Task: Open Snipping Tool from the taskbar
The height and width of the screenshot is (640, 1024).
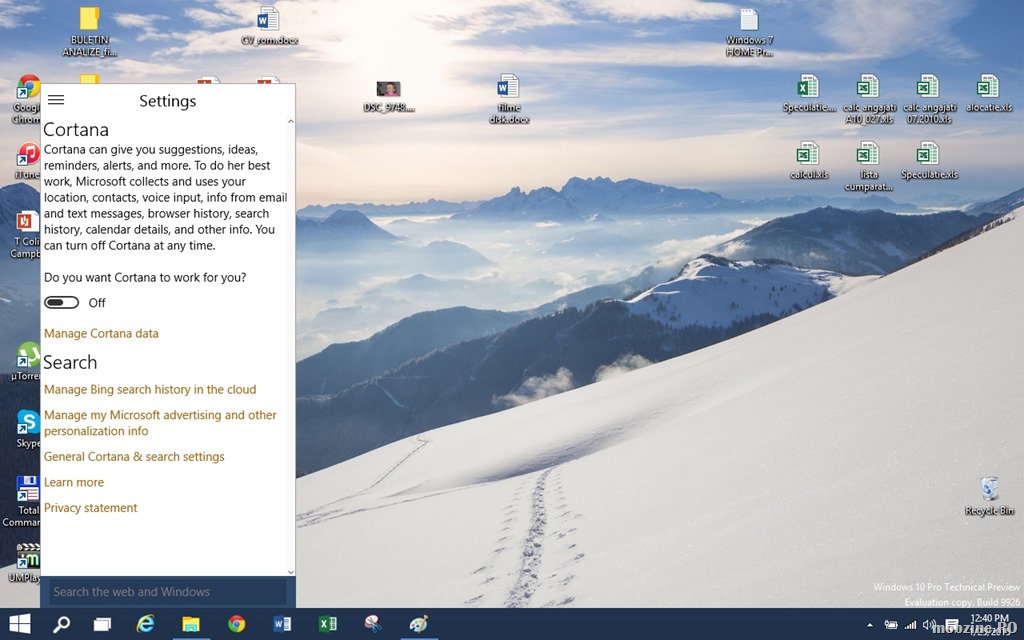Action: pyautogui.click(x=373, y=624)
